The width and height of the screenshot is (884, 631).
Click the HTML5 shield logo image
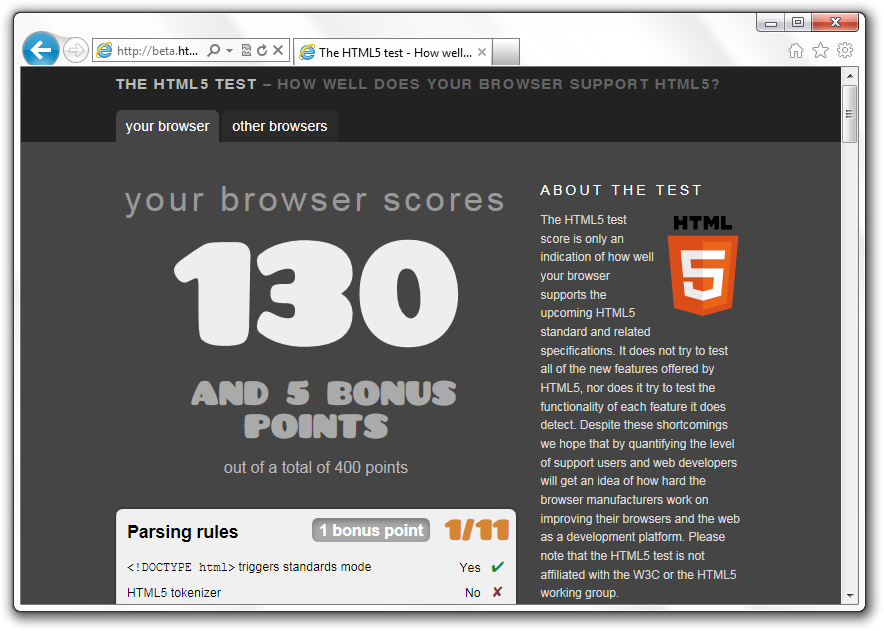704,264
